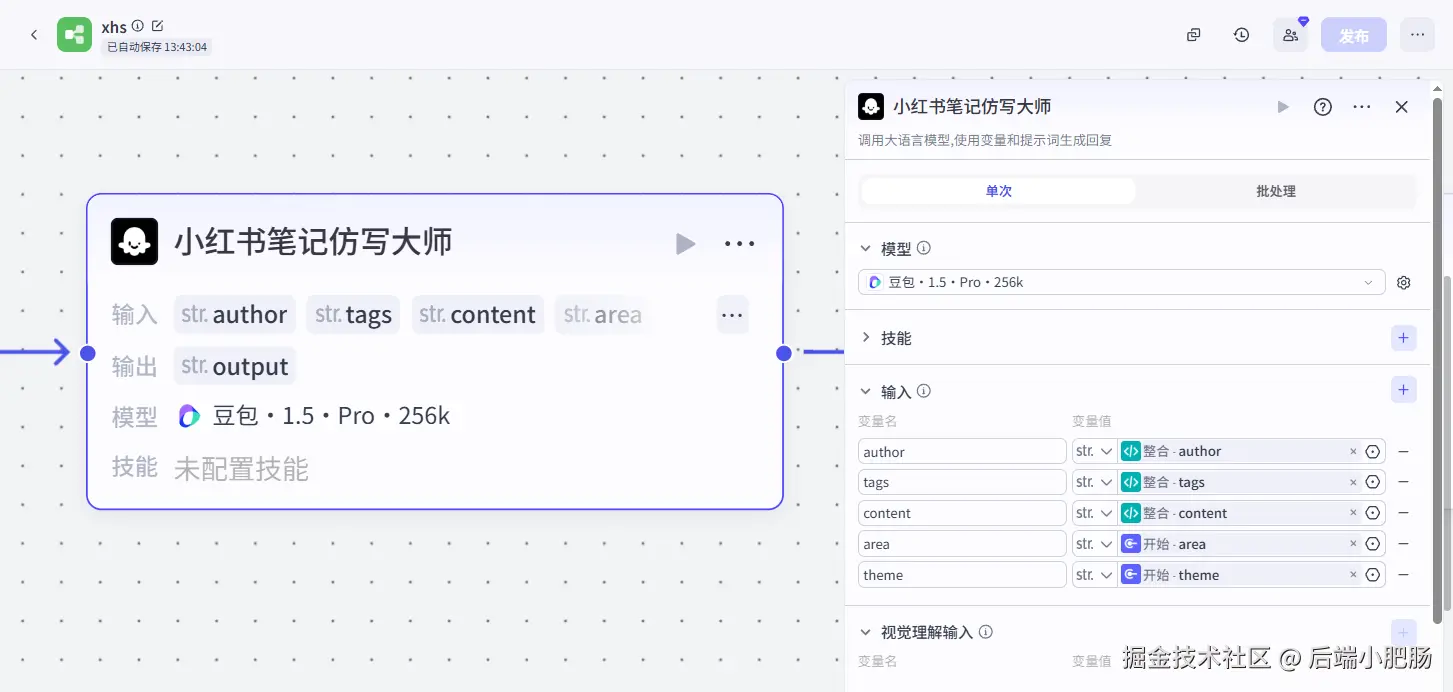Clear the 整合·author value
The height and width of the screenshot is (692, 1453).
coord(1353,452)
